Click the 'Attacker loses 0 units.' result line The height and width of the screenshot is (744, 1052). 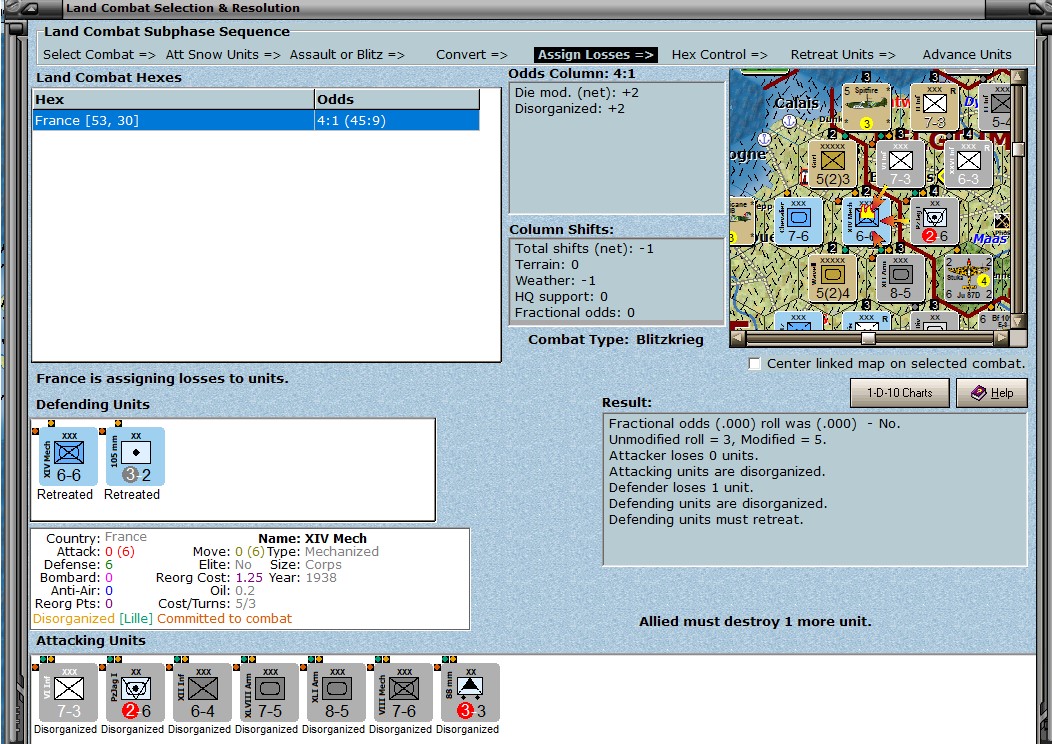684,456
